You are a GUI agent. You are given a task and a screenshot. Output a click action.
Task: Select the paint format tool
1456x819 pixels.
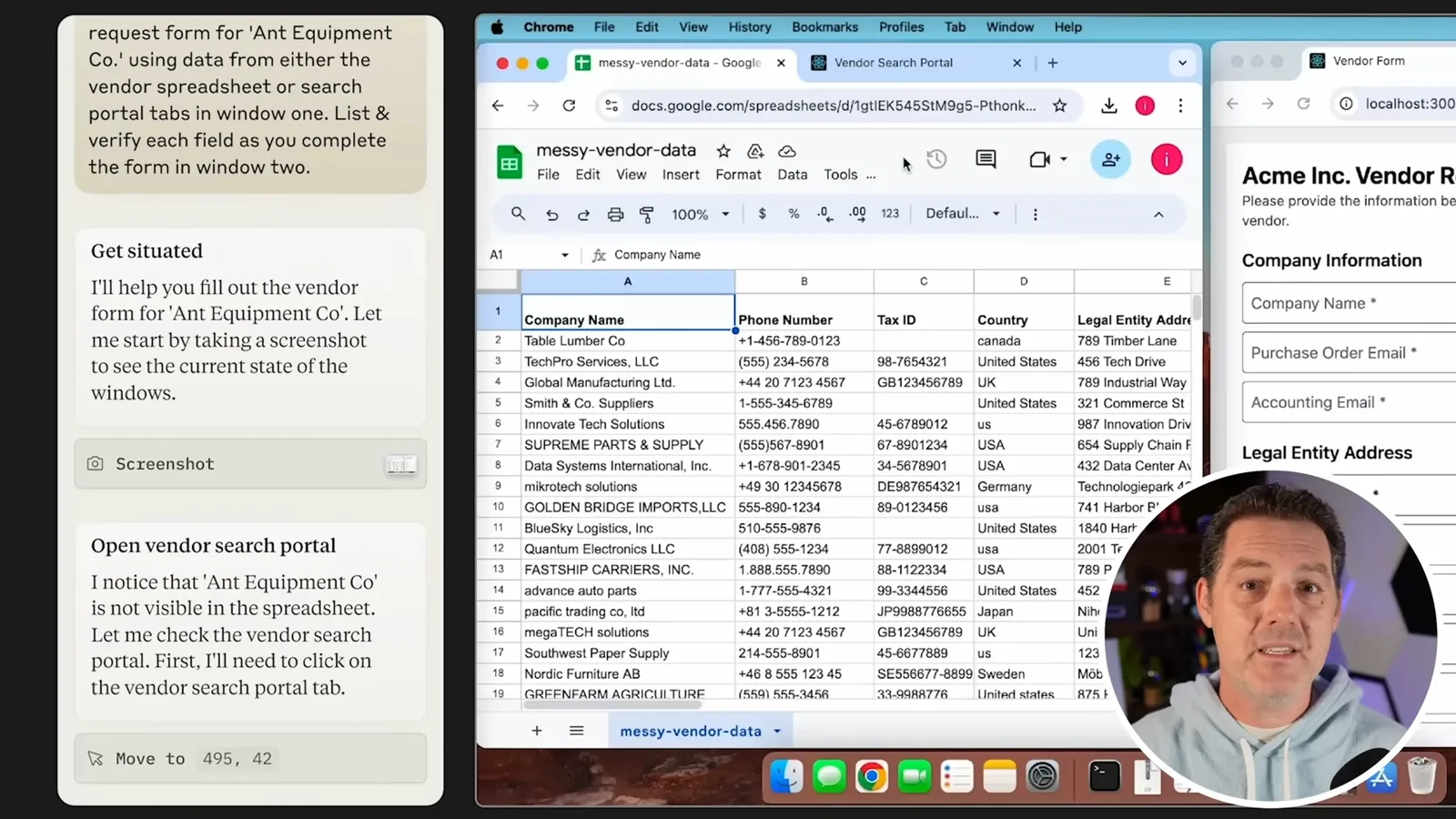[x=647, y=215]
